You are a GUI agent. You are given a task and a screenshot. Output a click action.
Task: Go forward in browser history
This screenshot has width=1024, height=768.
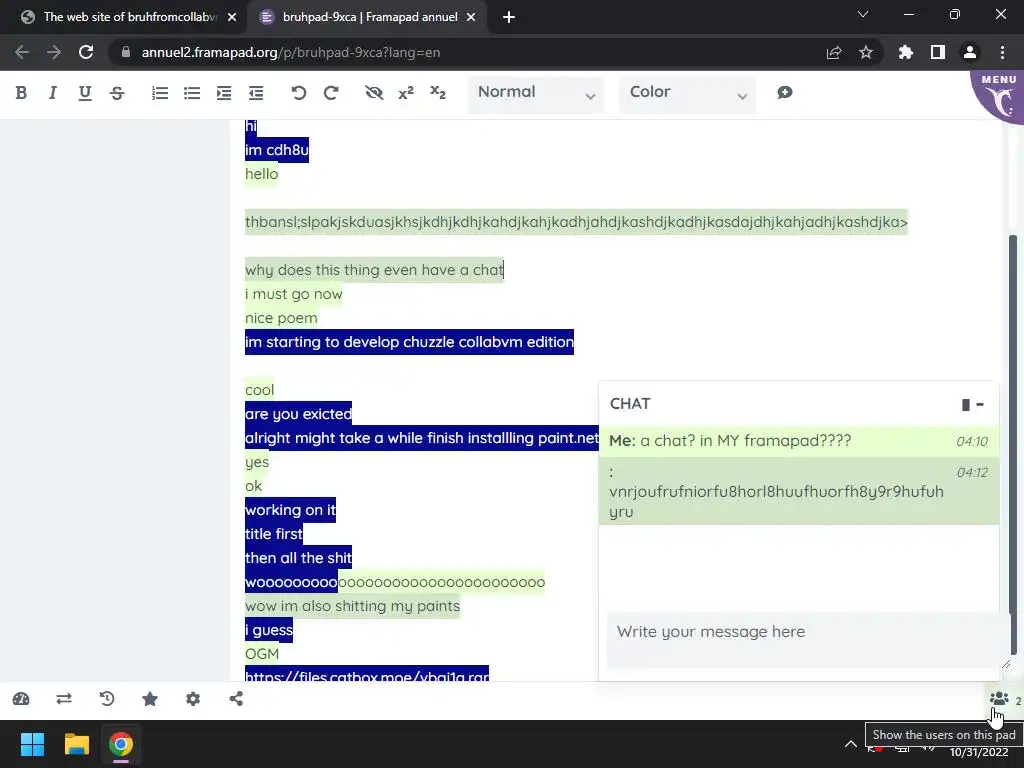(x=54, y=52)
